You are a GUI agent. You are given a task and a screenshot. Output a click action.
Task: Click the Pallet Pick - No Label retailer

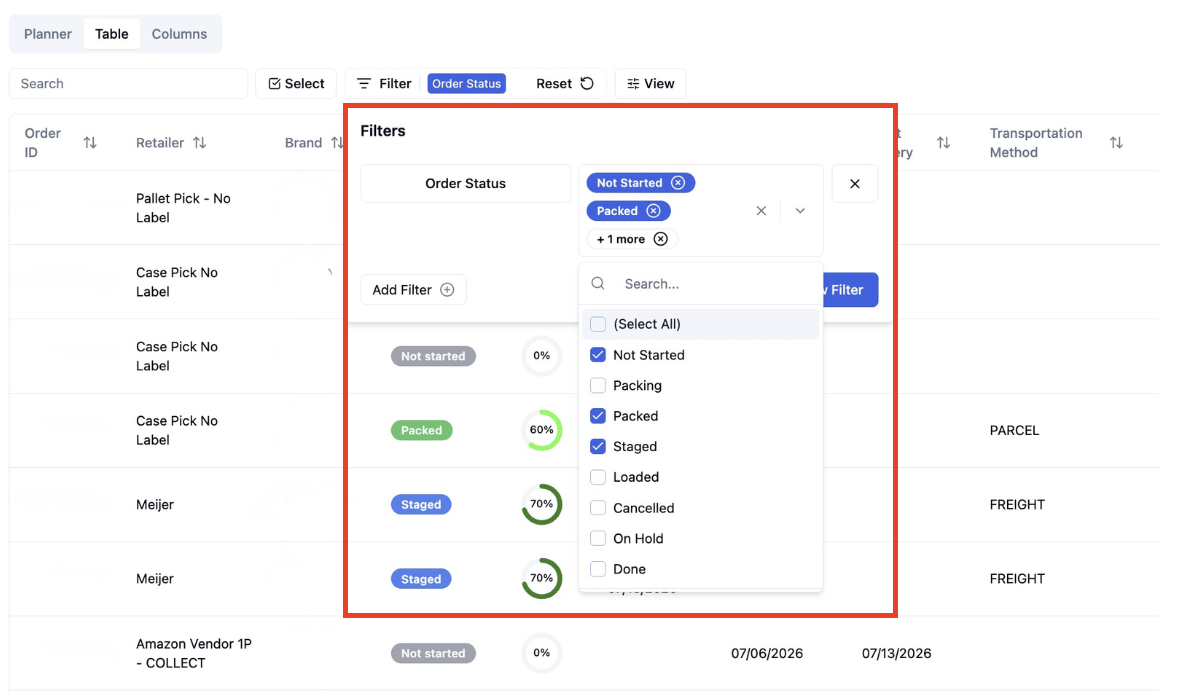(x=184, y=208)
